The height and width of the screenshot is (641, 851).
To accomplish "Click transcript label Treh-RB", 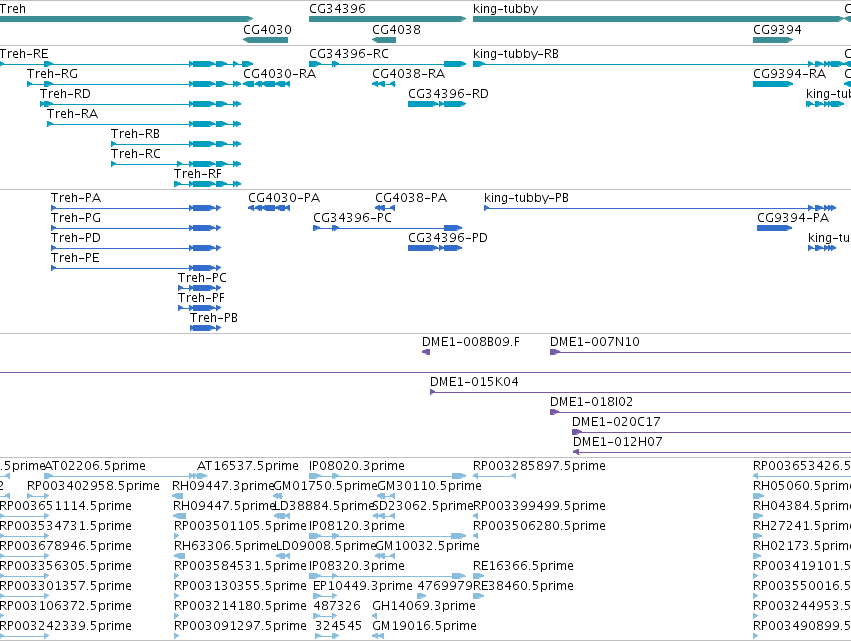I will click(135, 134).
